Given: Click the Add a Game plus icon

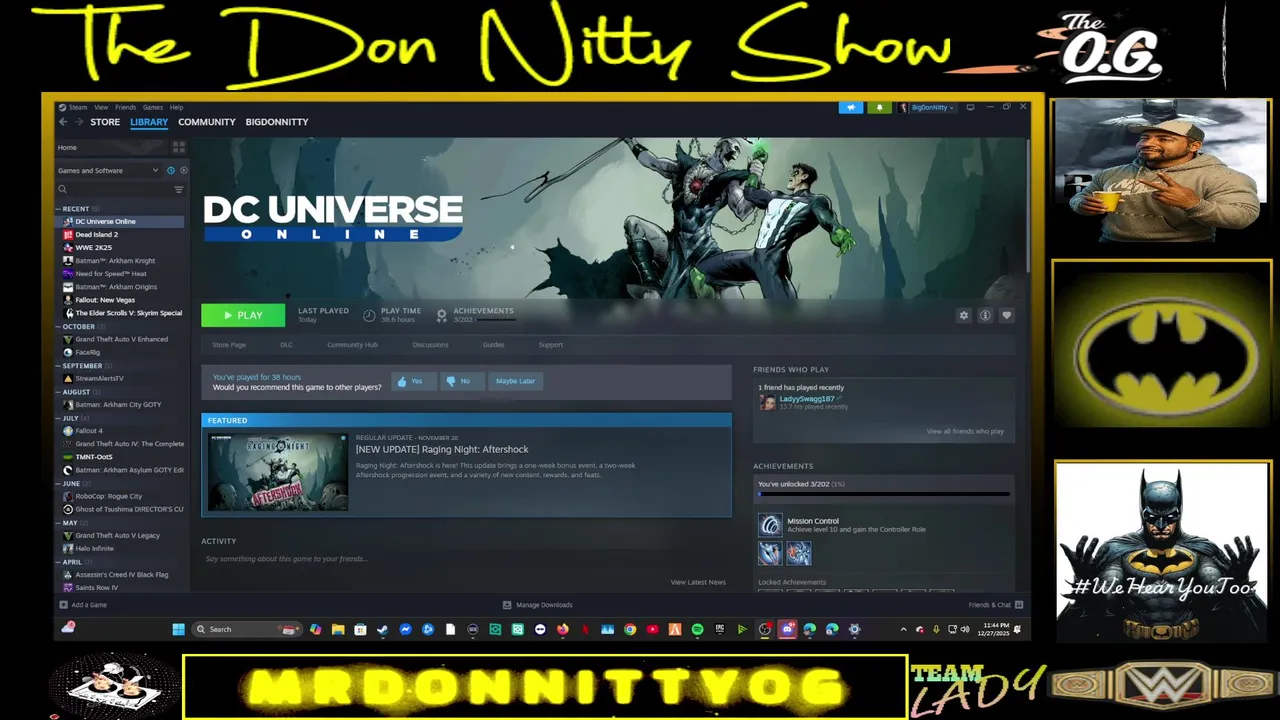Looking at the screenshot, I should pyautogui.click(x=63, y=605).
